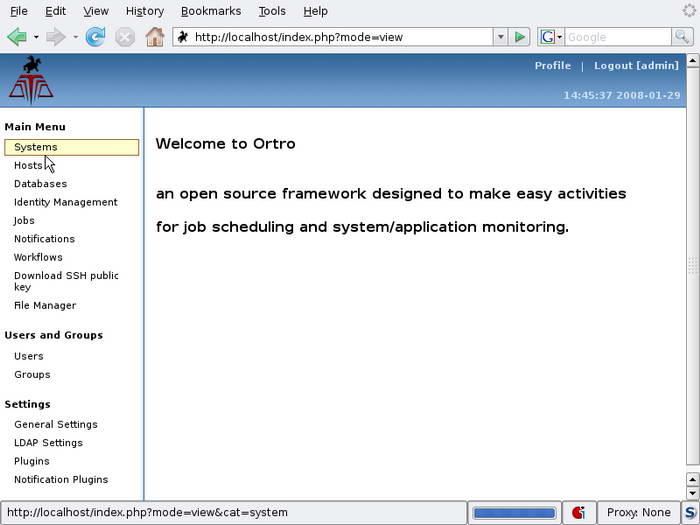700x525 pixels.
Task: Click Logout [admin] link
Action: click(x=636, y=66)
